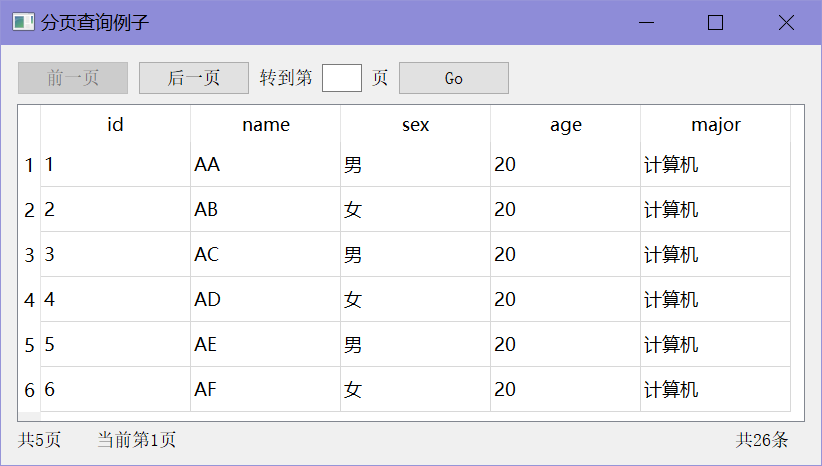Click the name column header

[266, 124]
